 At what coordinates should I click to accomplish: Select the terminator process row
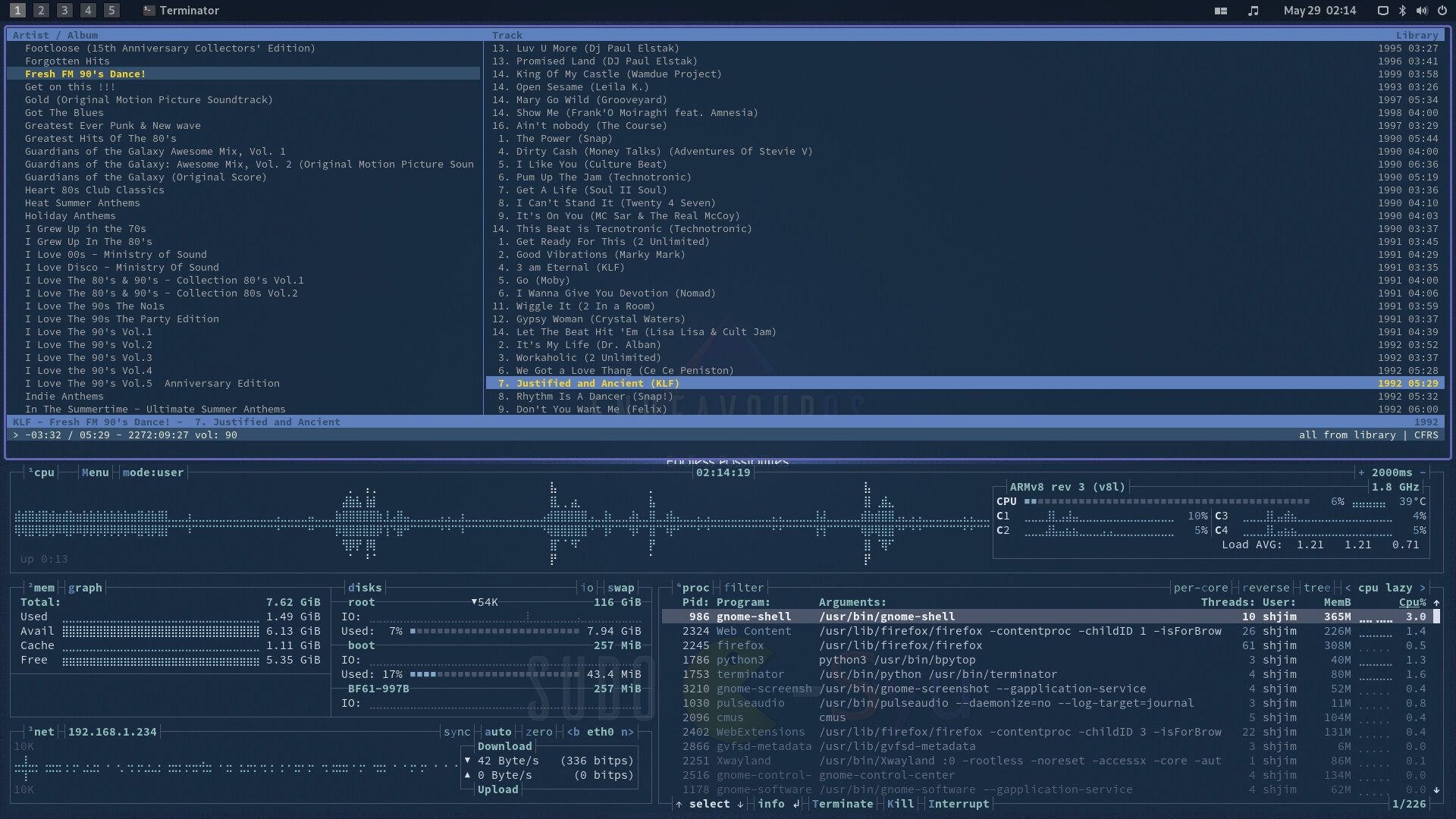(x=1046, y=674)
